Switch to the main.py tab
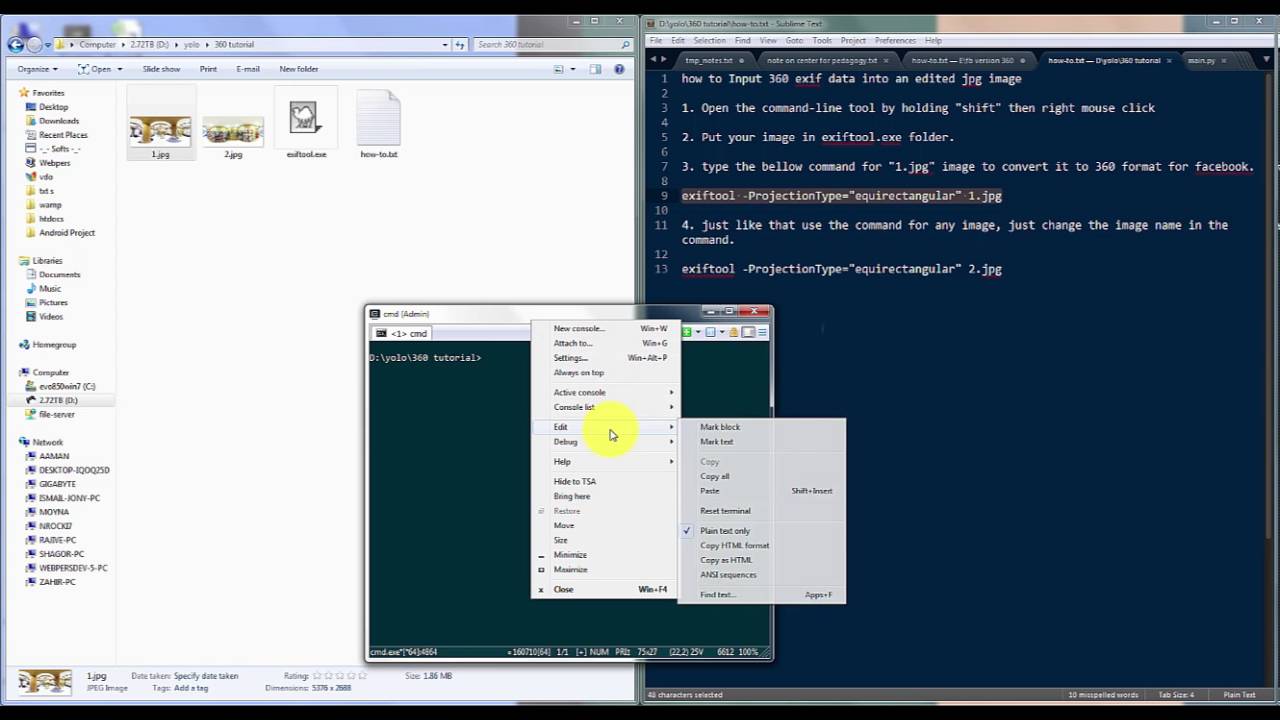The height and width of the screenshot is (720, 1280). click(x=1201, y=60)
